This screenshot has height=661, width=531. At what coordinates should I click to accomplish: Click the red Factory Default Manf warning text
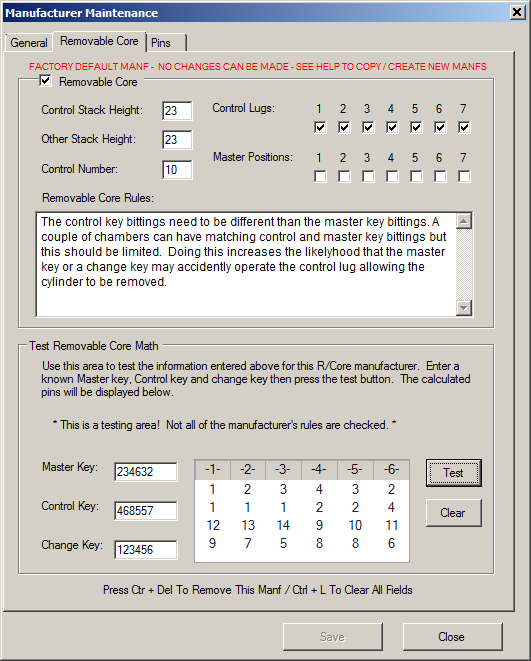click(257, 67)
